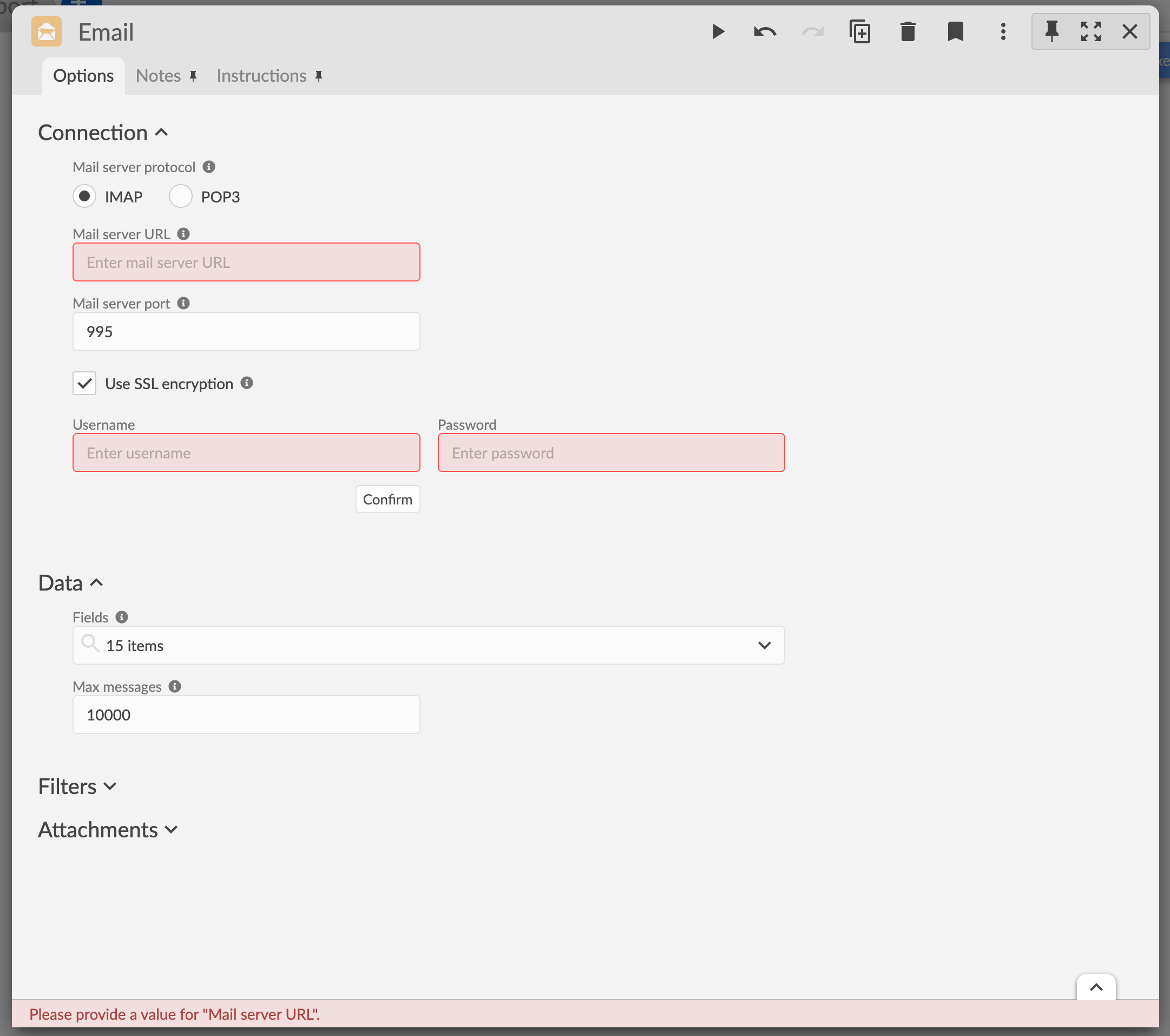Click info icon beside Mail server protocol
The height and width of the screenshot is (1036, 1170).
click(x=209, y=167)
